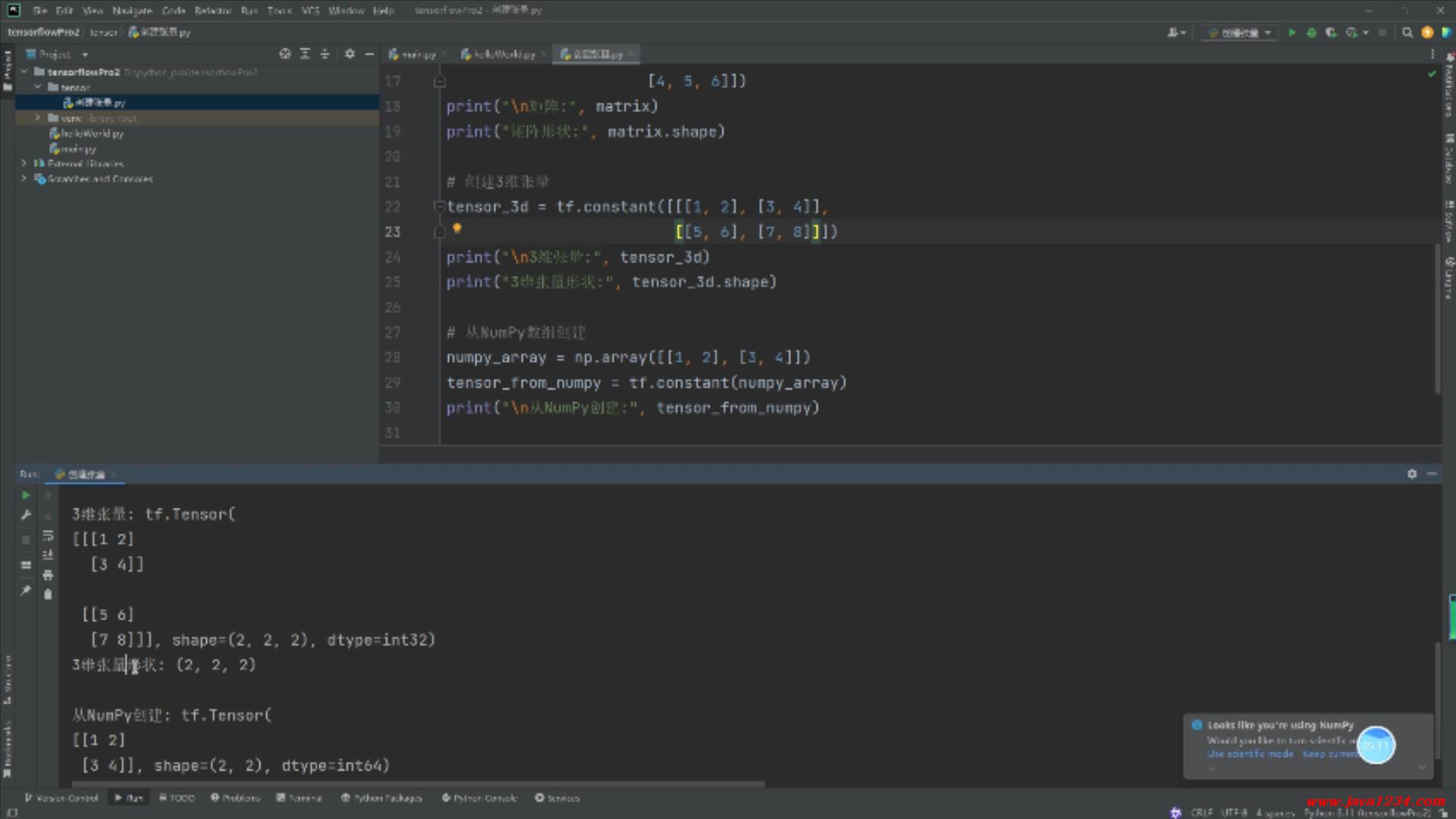The height and width of the screenshot is (819, 1456).
Task: Open Terminal tool window button
Action: tap(300, 798)
